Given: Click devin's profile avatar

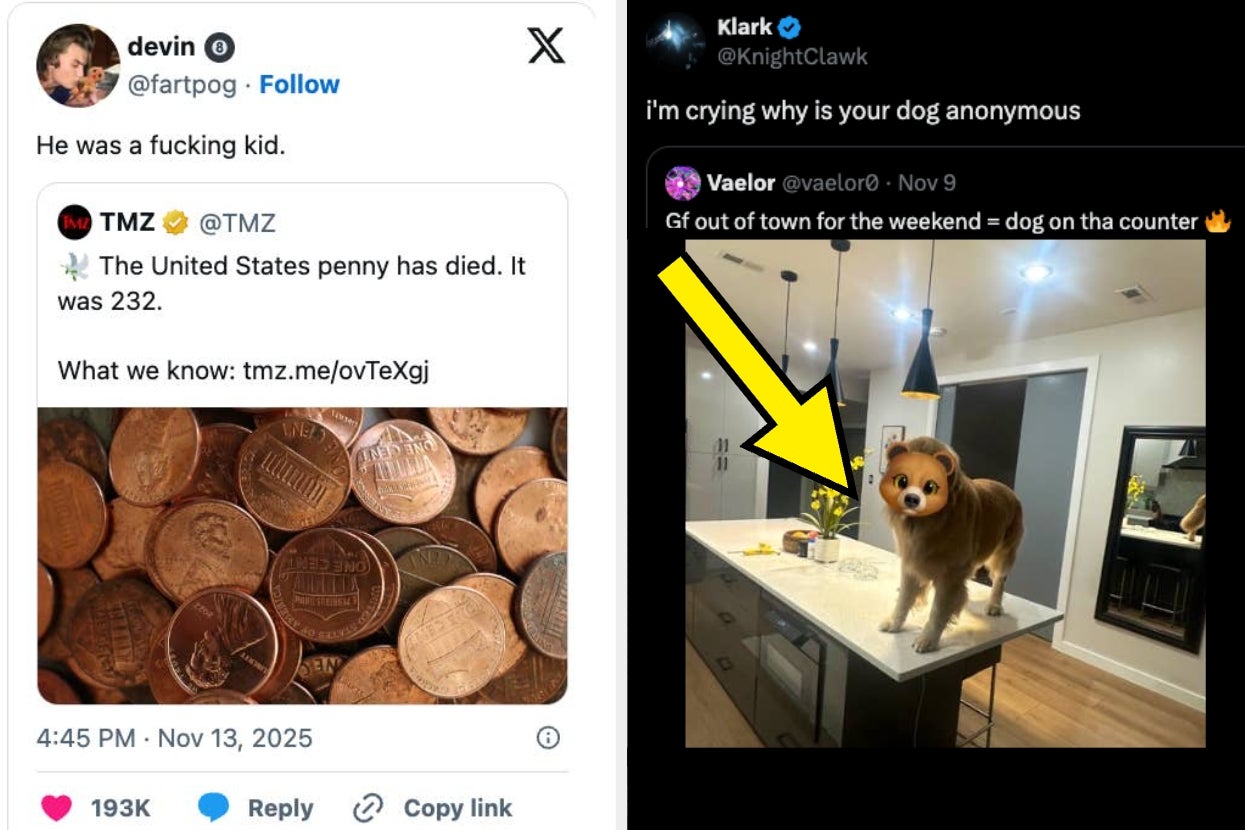Looking at the screenshot, I should 78,65.
